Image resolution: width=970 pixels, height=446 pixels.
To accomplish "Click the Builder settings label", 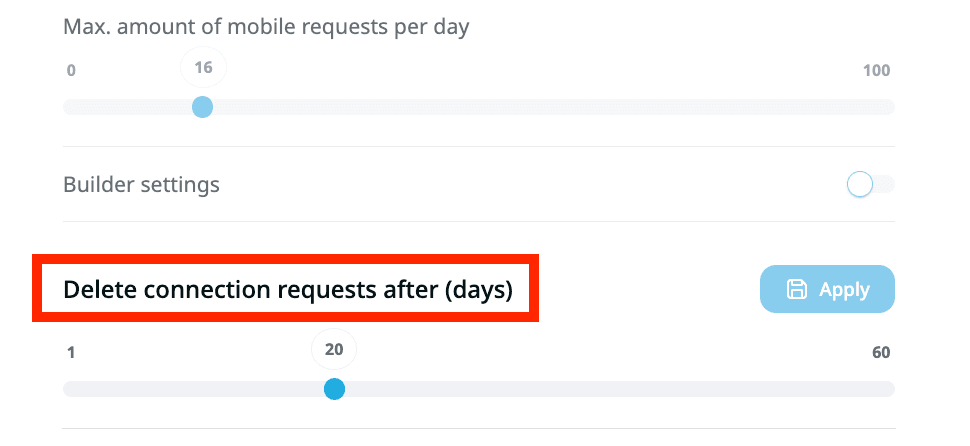I will pyautogui.click(x=141, y=185).
